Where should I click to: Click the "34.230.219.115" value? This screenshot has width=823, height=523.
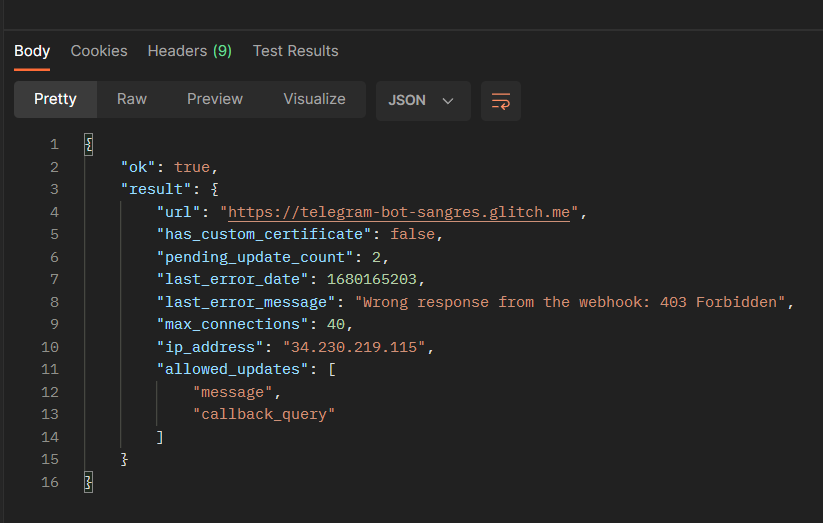pos(354,348)
